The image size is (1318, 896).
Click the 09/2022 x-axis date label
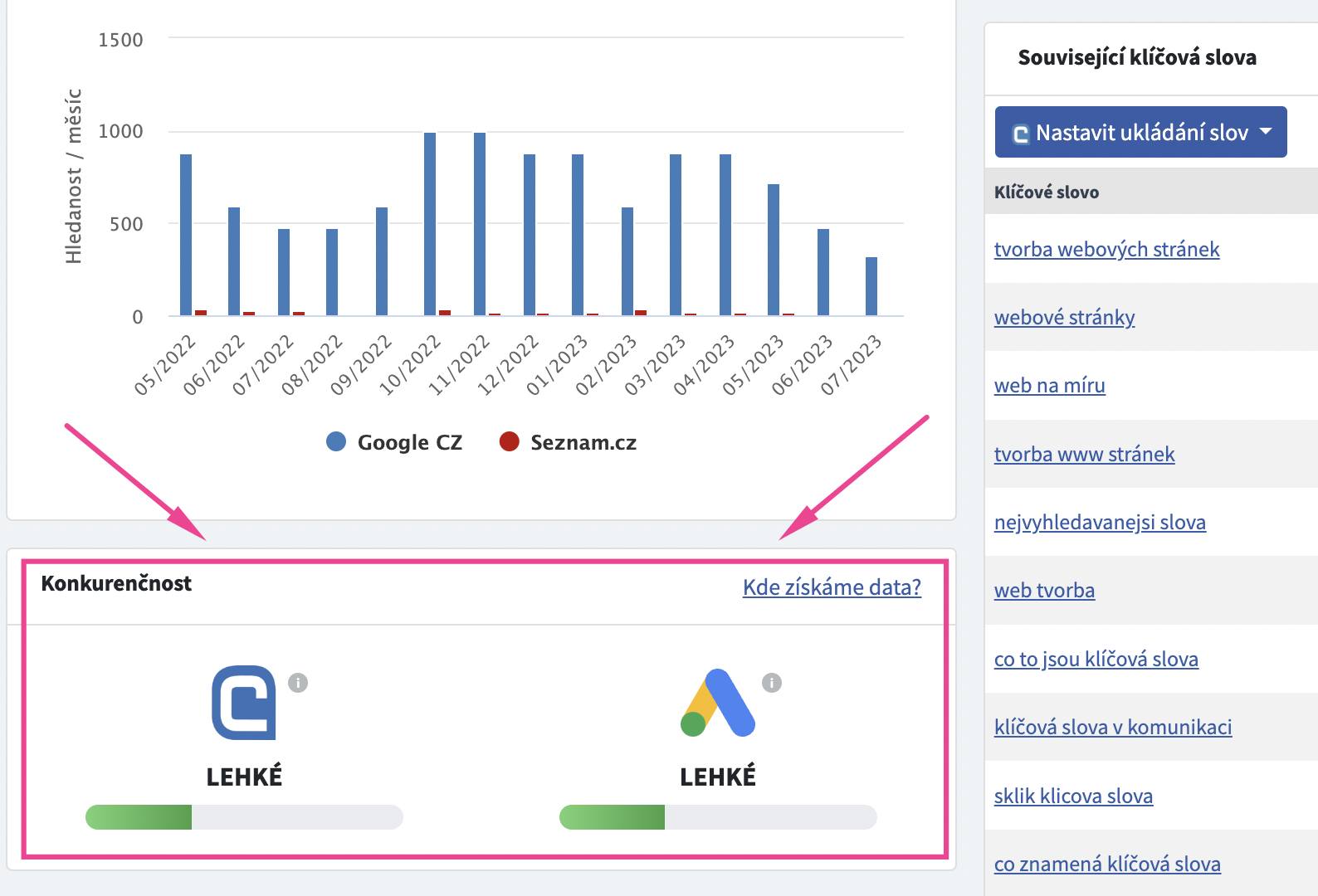(x=363, y=365)
